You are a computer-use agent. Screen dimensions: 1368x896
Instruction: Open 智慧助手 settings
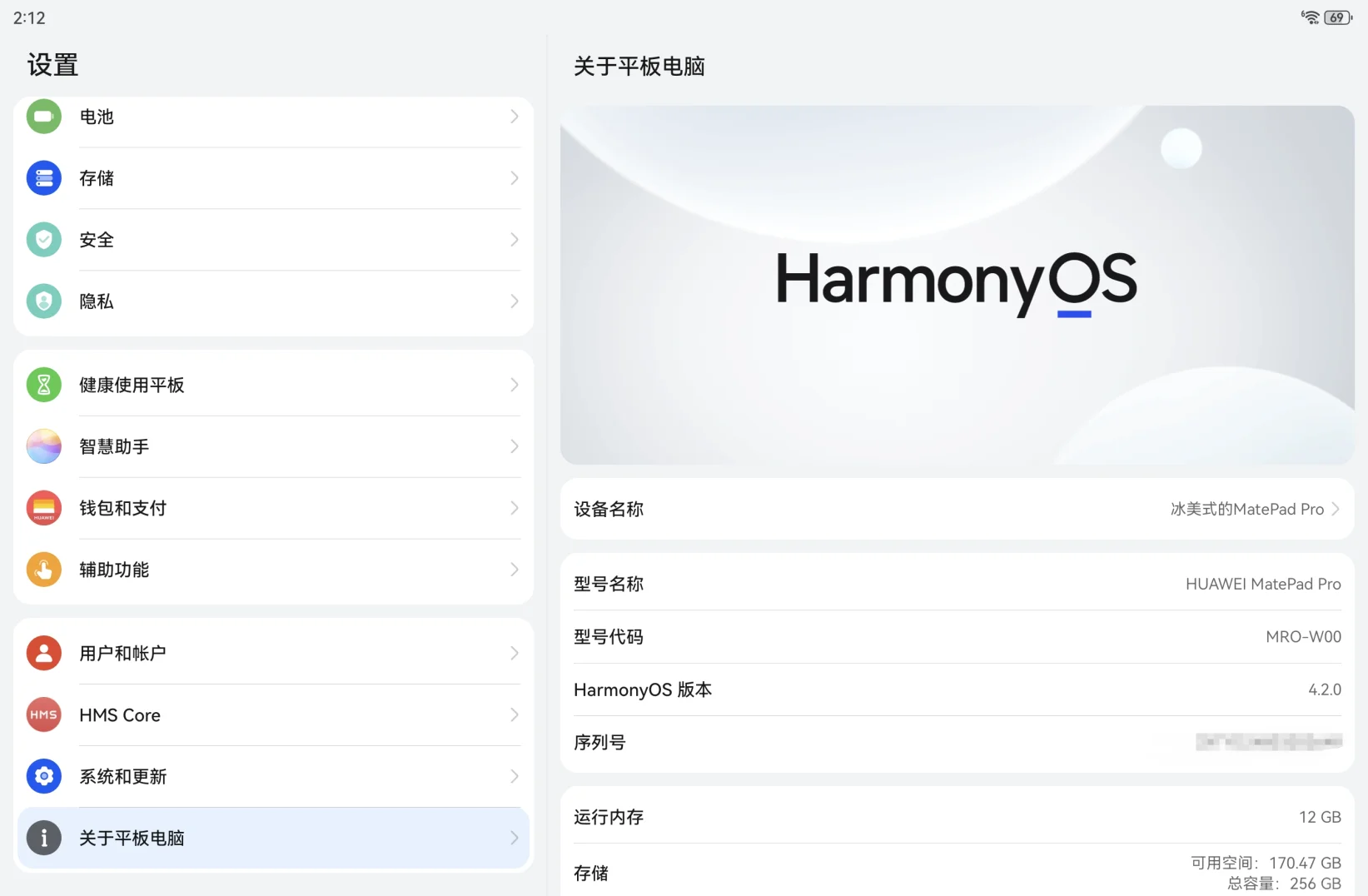[273, 446]
